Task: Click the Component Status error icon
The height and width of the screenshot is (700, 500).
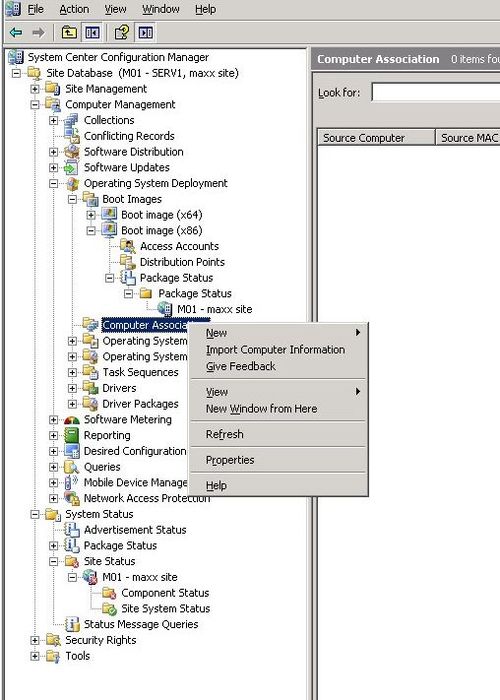Action: (109, 593)
